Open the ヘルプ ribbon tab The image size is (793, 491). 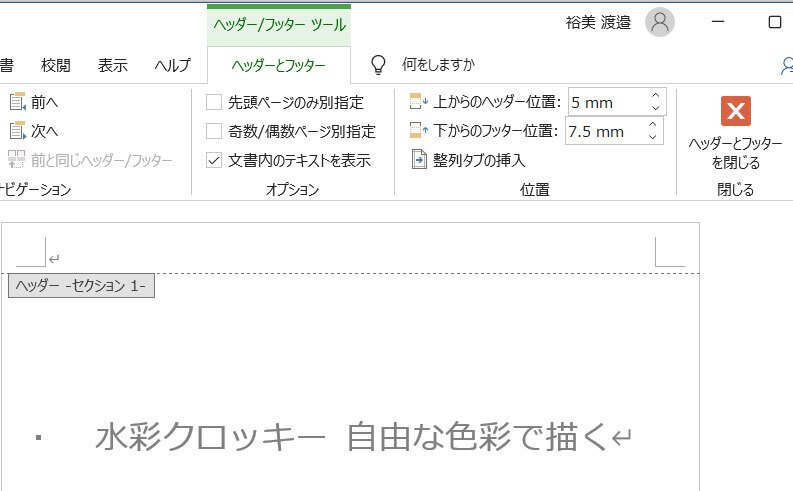click(172, 65)
